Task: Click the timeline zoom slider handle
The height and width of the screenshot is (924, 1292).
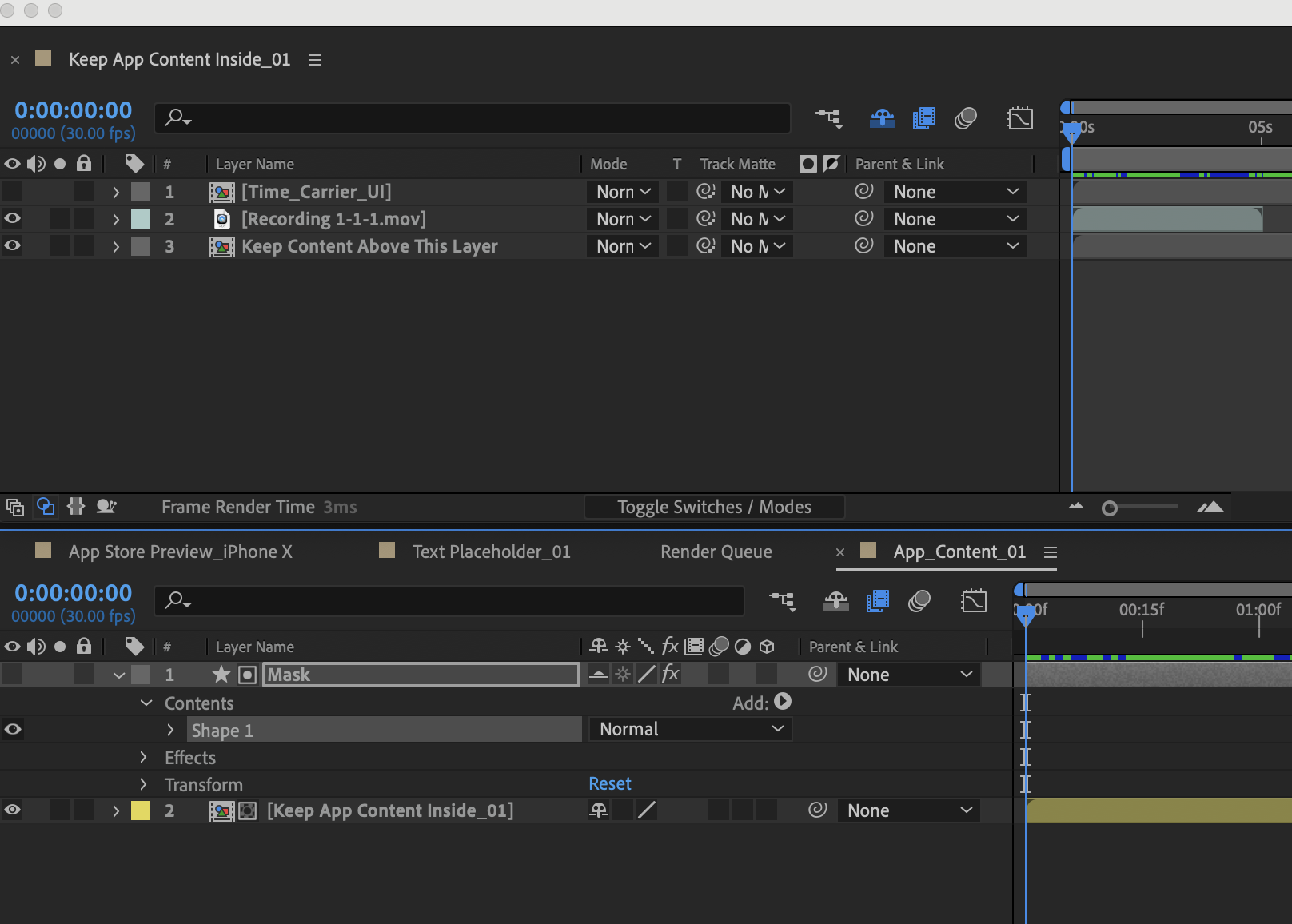Action: click(1111, 506)
